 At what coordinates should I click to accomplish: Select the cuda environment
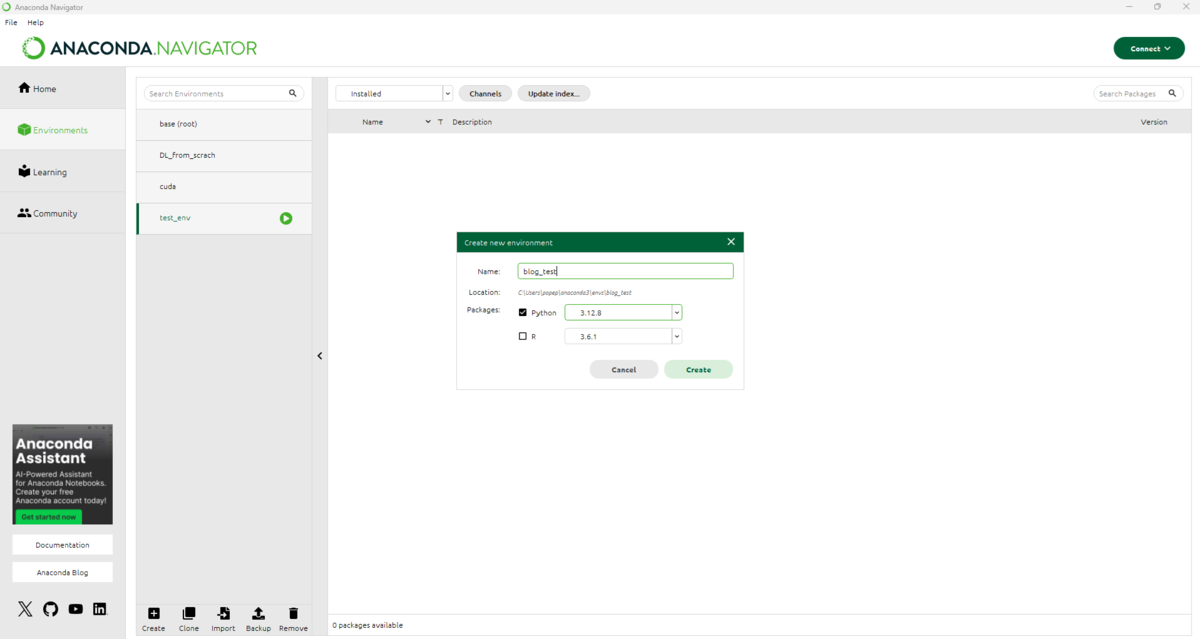224,186
